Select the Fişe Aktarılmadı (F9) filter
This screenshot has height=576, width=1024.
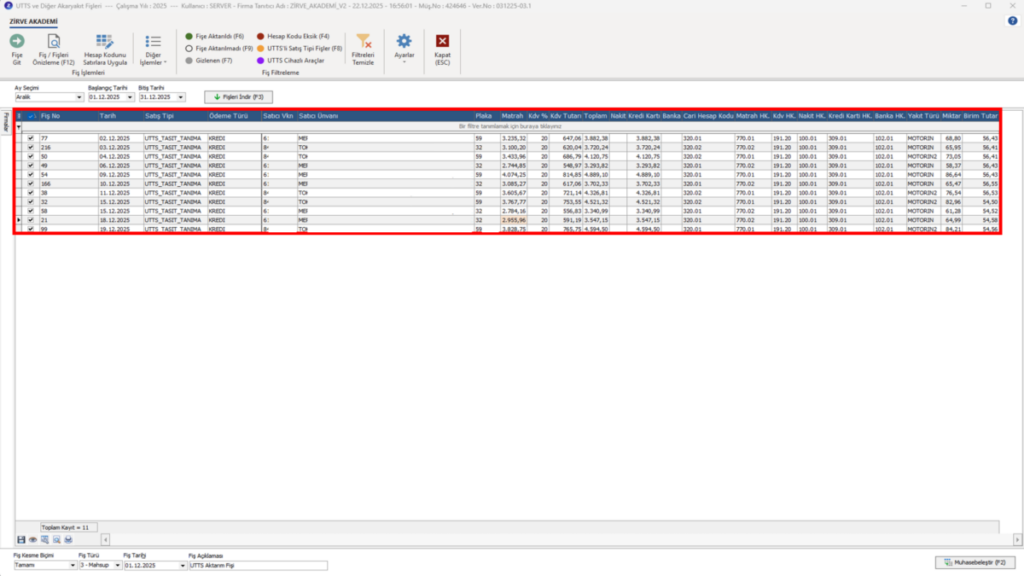(x=219, y=48)
